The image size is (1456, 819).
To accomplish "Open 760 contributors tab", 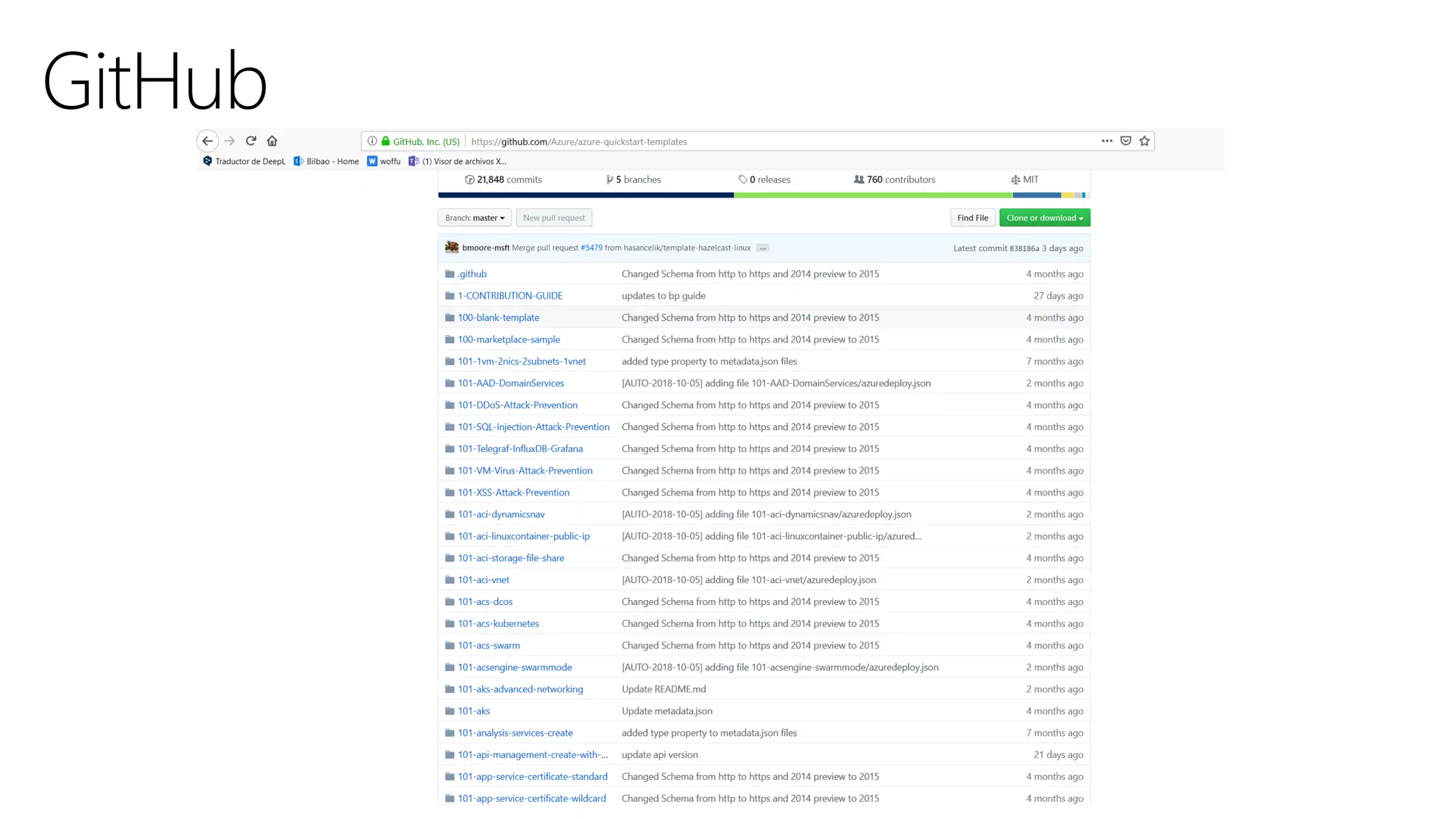I will [894, 179].
